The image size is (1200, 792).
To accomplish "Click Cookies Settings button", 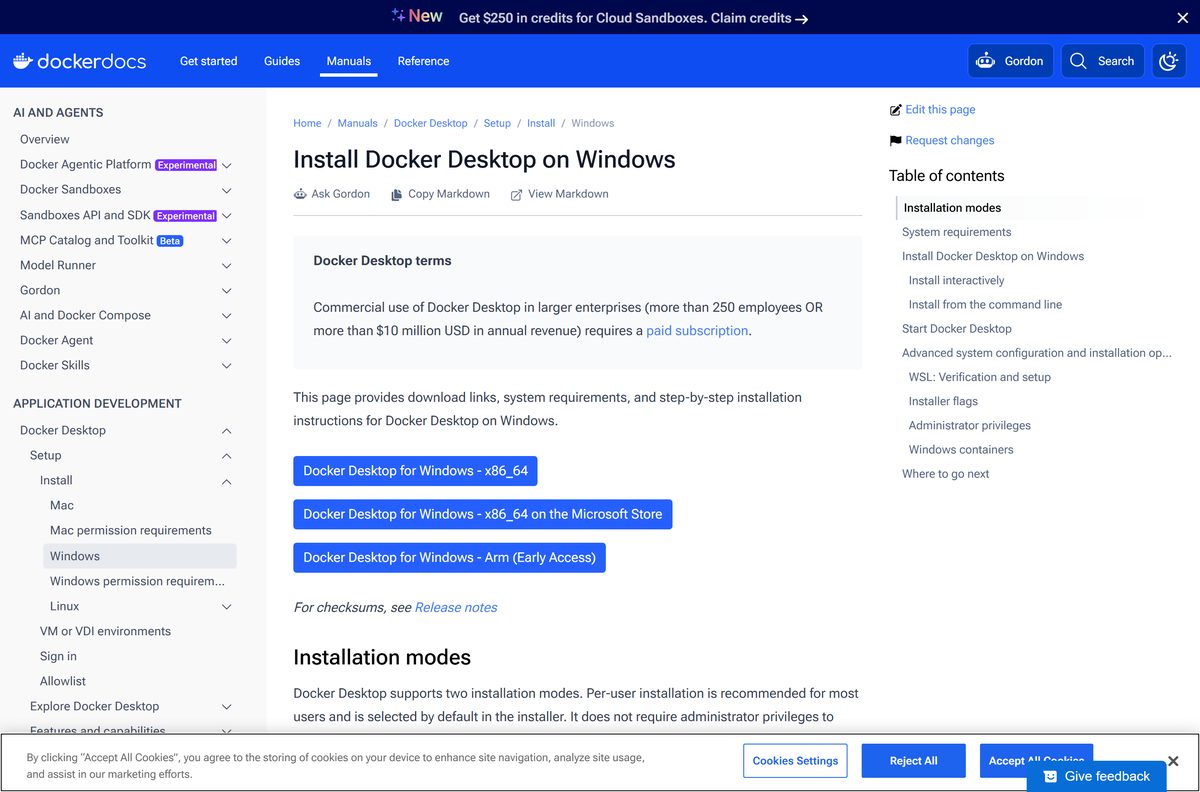I will [x=796, y=761].
